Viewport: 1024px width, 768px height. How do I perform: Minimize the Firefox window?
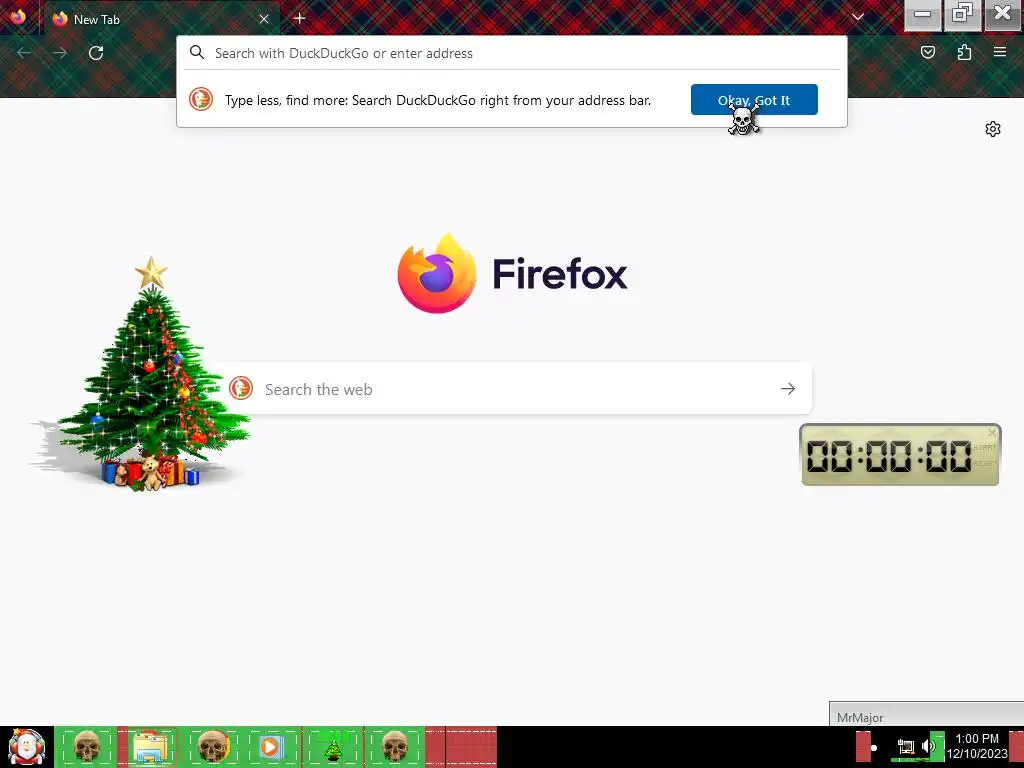922,14
